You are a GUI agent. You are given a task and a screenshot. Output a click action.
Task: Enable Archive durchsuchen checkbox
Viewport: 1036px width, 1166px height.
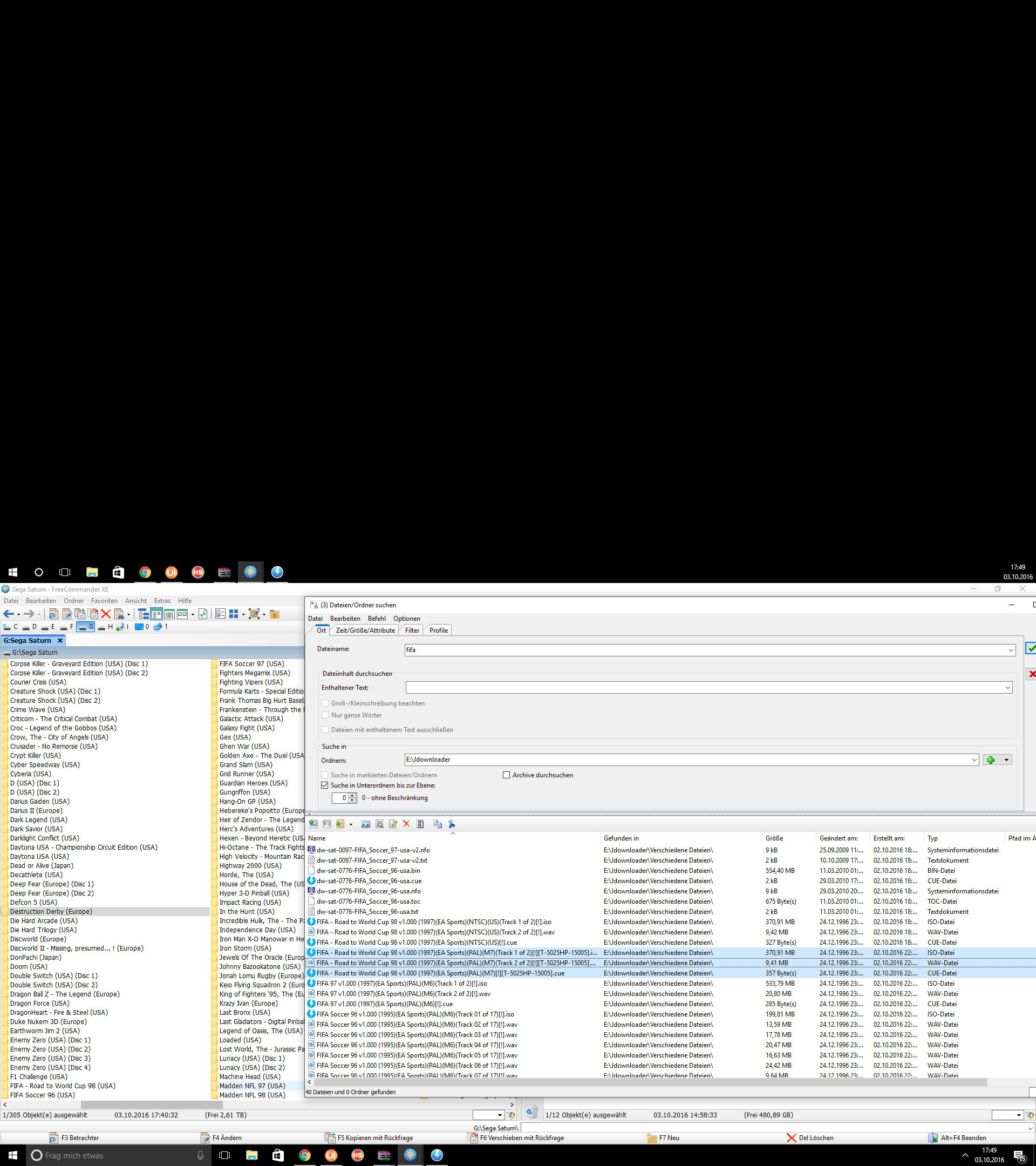click(x=506, y=775)
